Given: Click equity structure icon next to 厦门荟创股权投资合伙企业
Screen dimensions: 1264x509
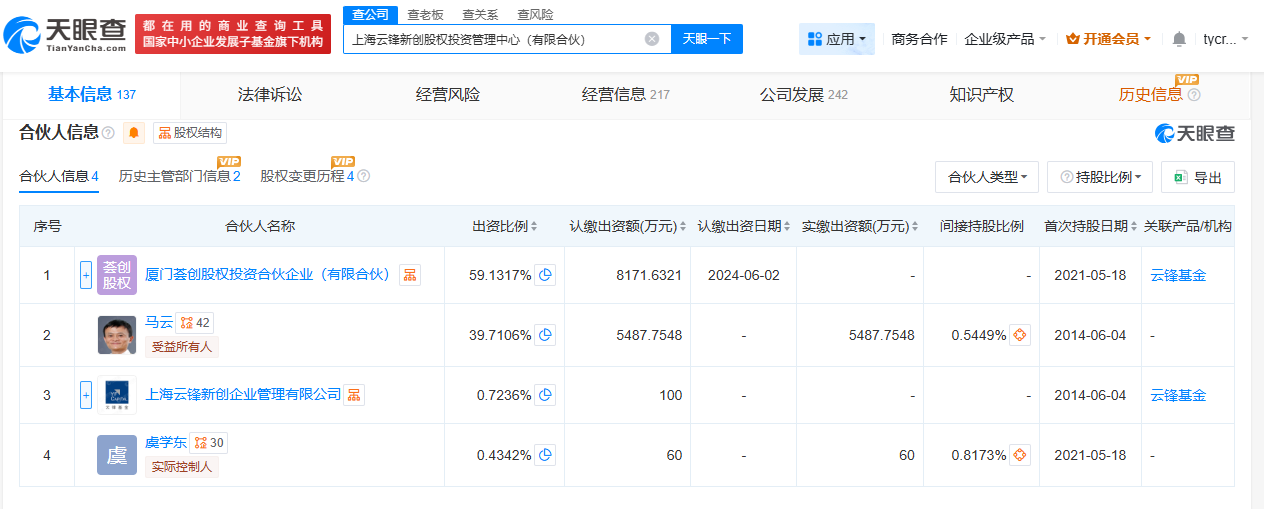Looking at the screenshot, I should click(x=409, y=275).
